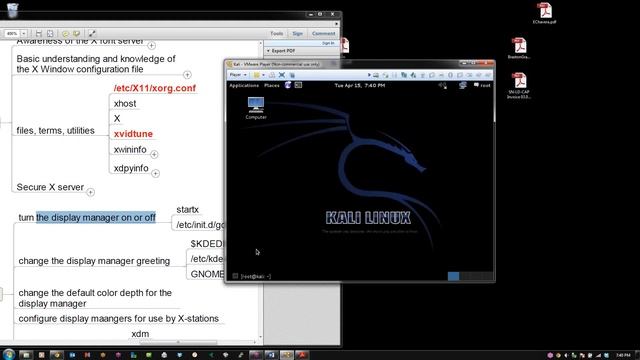Expand the xdpyinfo node
This screenshot has height=360, width=640.
(x=156, y=173)
